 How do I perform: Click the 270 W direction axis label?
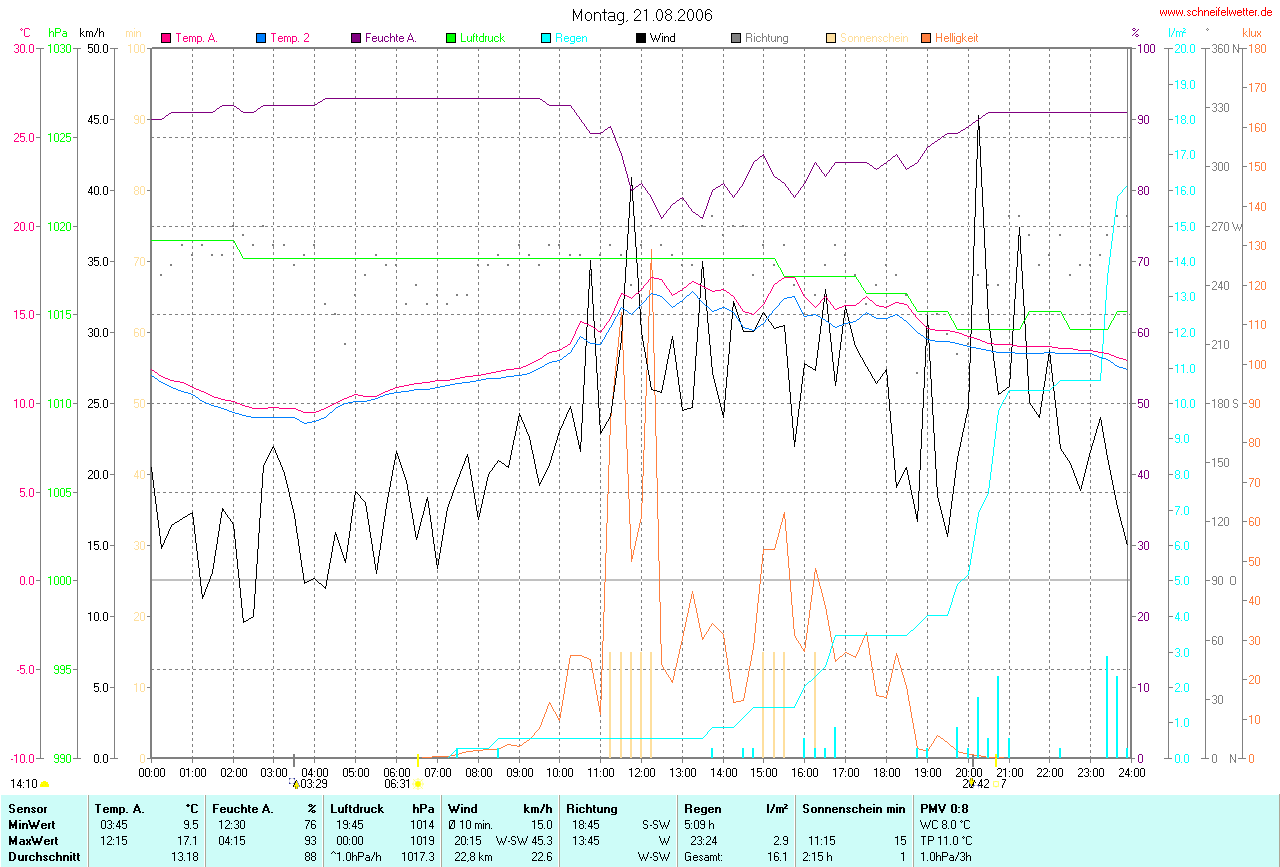1225,226
